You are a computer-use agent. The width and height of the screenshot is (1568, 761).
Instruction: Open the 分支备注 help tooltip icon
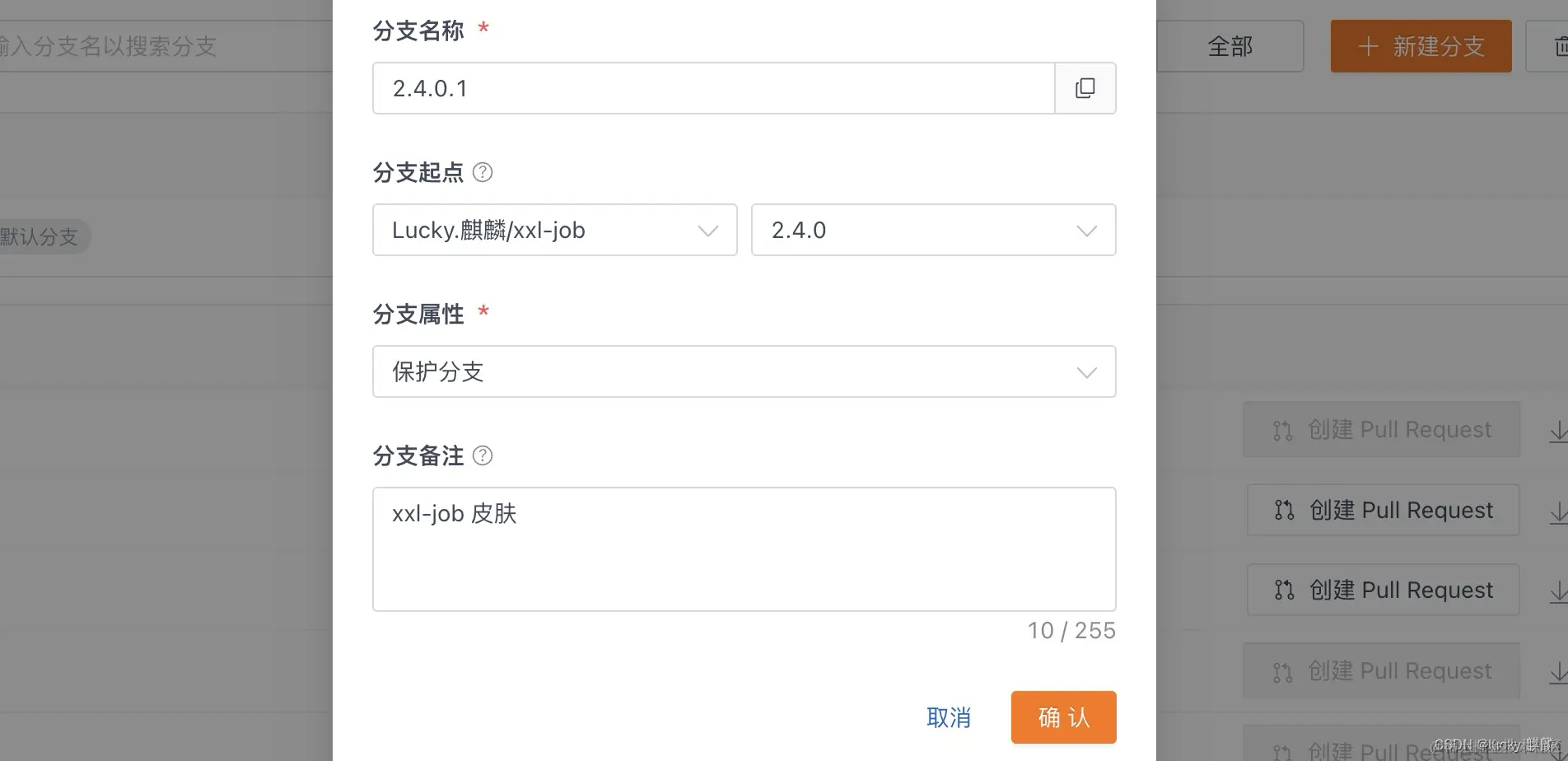483,455
